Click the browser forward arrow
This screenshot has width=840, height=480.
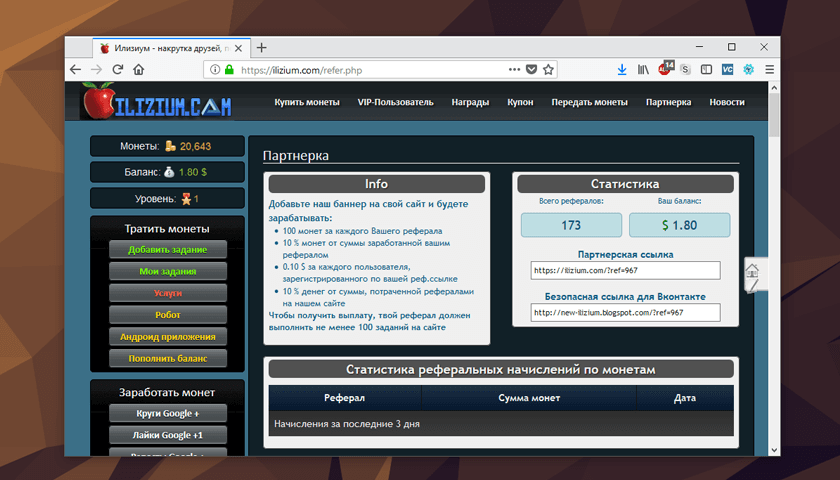click(x=96, y=70)
